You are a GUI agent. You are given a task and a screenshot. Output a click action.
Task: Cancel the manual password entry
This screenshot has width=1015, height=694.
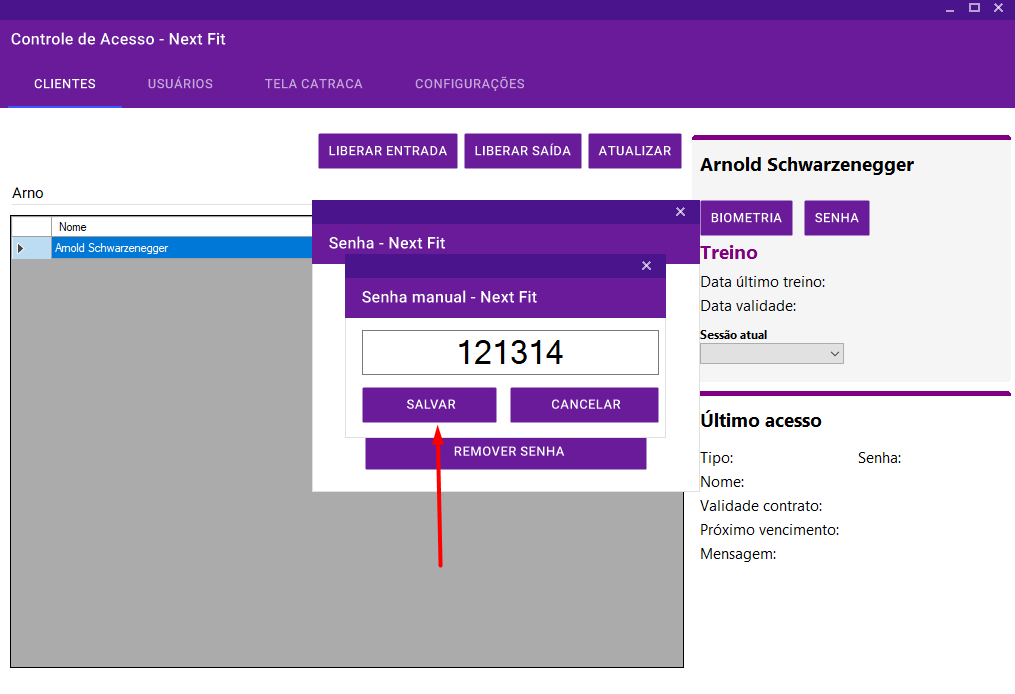click(x=585, y=405)
